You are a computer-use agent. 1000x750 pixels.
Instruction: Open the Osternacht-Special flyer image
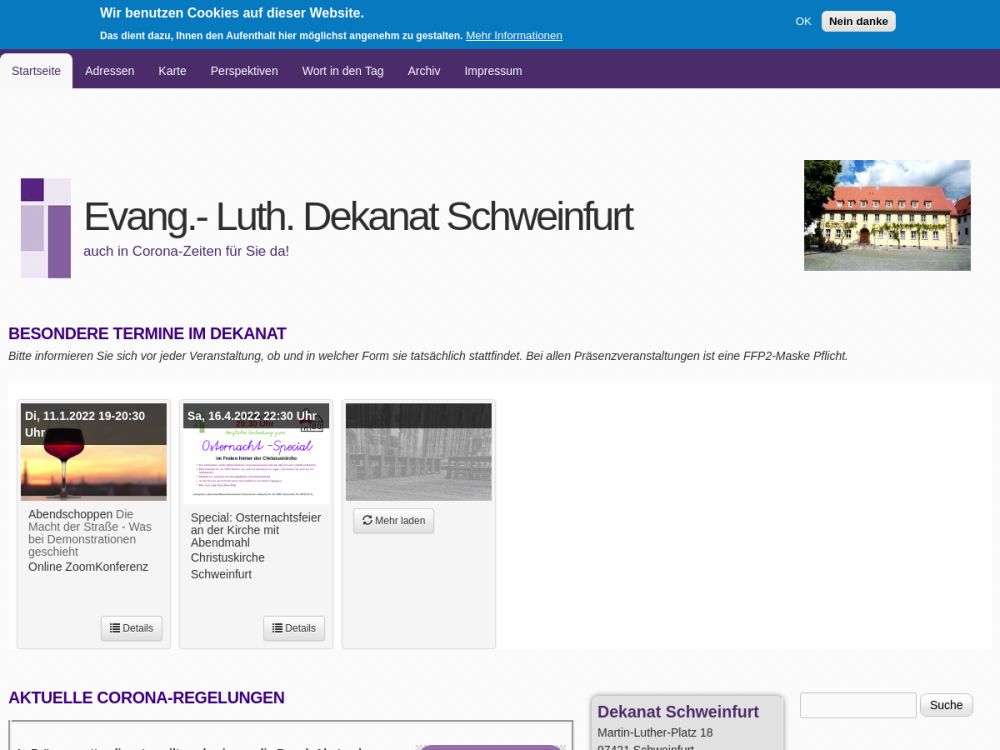click(x=256, y=452)
